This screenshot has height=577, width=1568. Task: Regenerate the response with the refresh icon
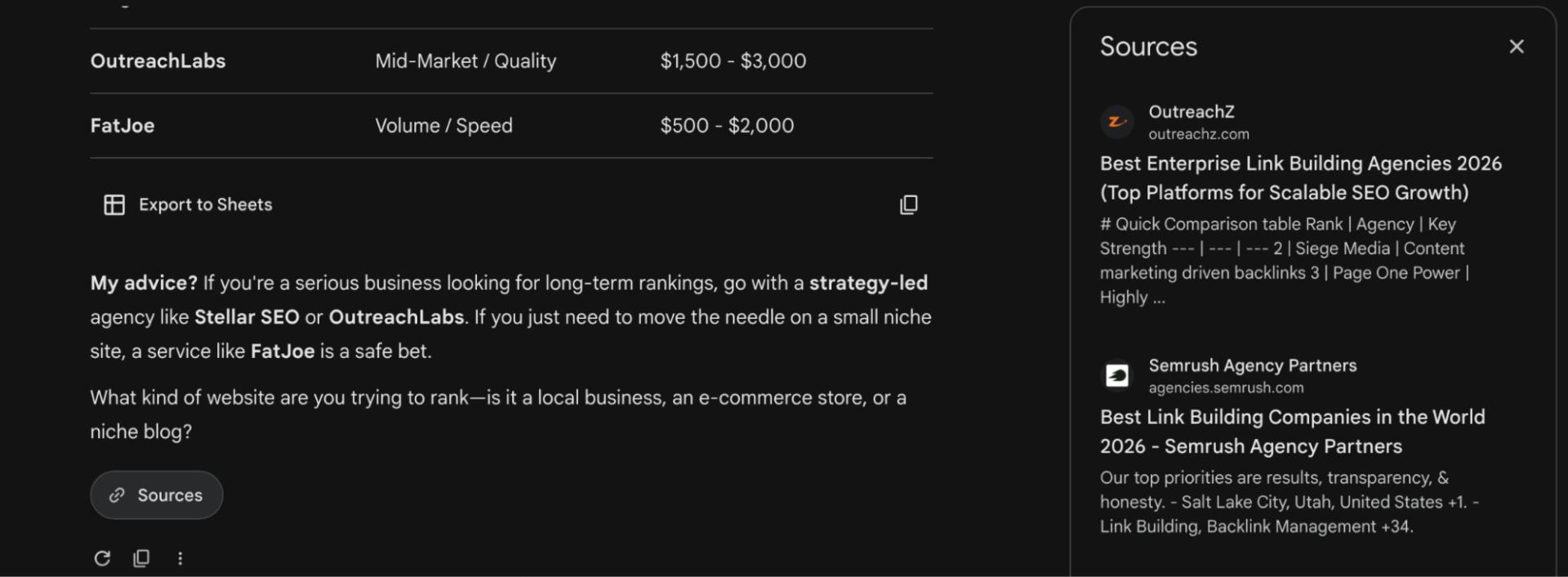point(102,558)
